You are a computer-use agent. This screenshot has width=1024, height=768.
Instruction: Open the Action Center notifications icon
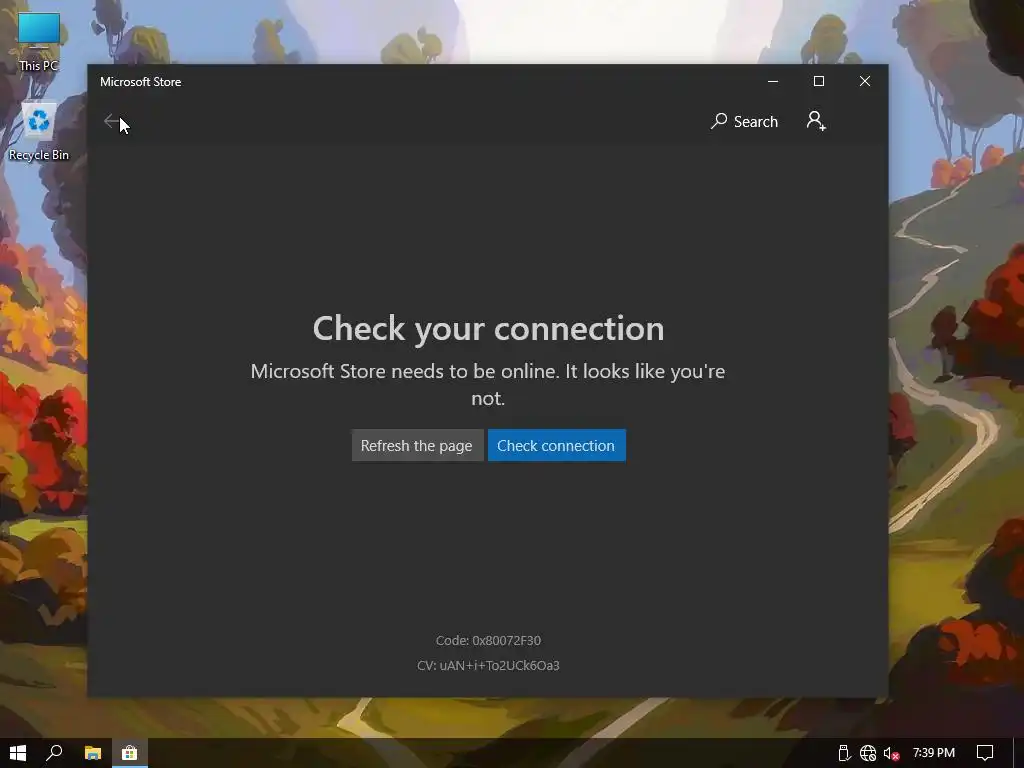tap(985, 753)
